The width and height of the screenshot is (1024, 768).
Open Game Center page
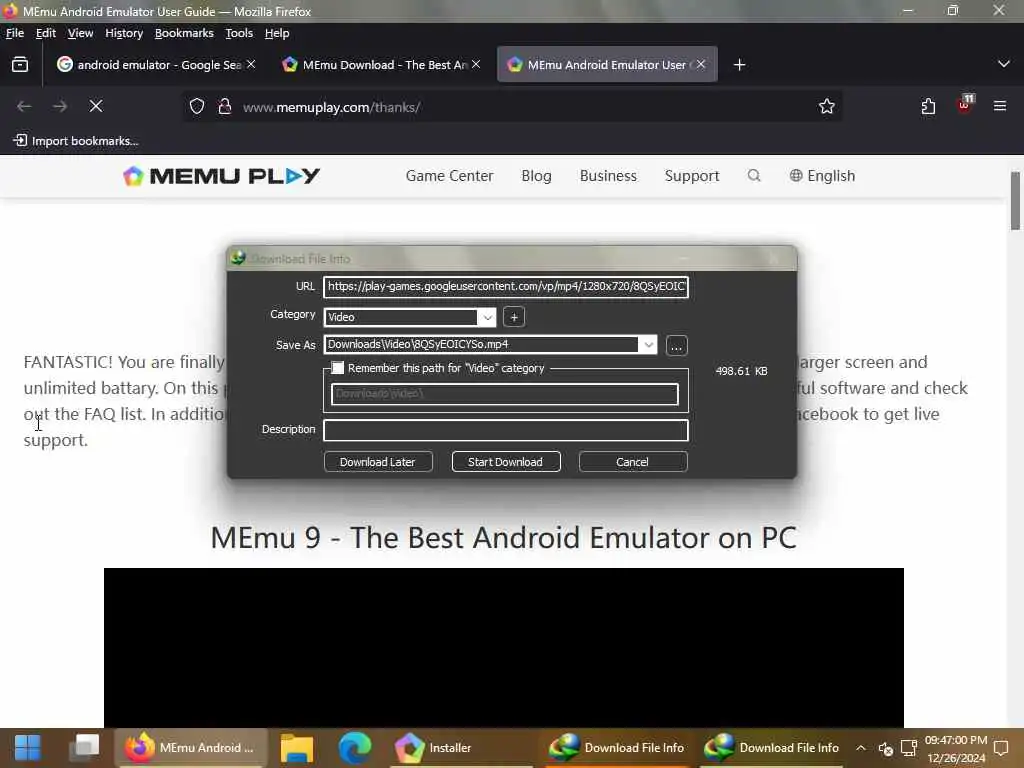[449, 176]
